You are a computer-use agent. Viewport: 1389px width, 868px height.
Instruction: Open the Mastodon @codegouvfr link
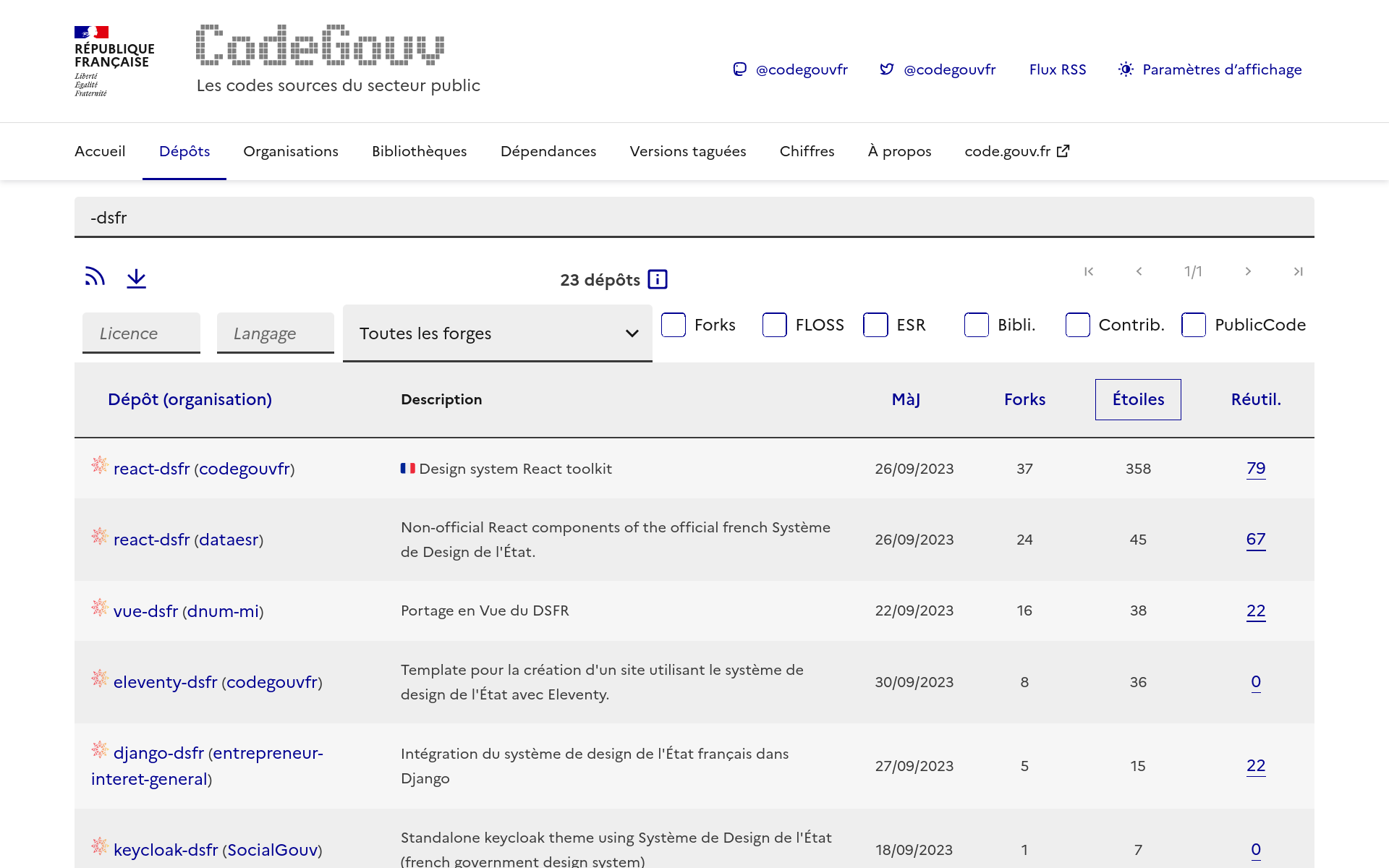[790, 69]
